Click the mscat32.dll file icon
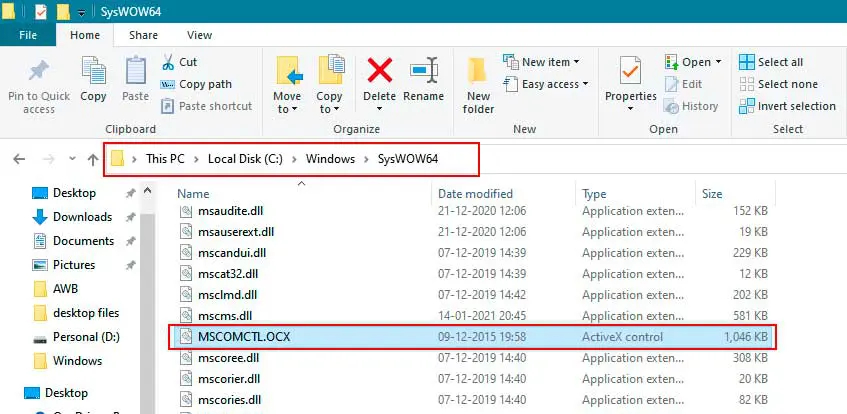 tap(186, 274)
